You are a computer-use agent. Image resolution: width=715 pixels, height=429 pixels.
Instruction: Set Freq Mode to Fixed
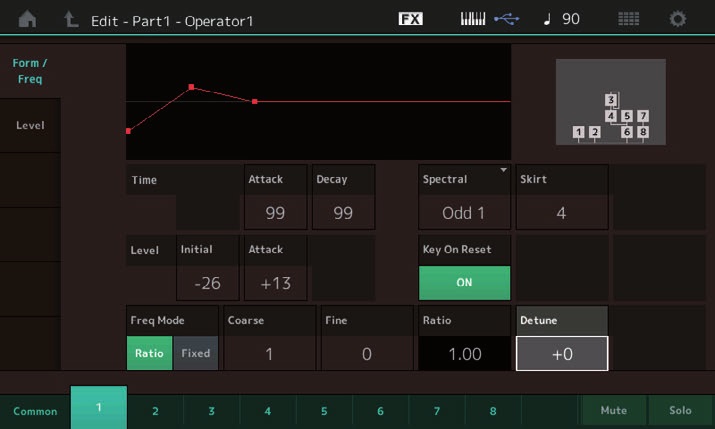pyautogui.click(x=196, y=353)
